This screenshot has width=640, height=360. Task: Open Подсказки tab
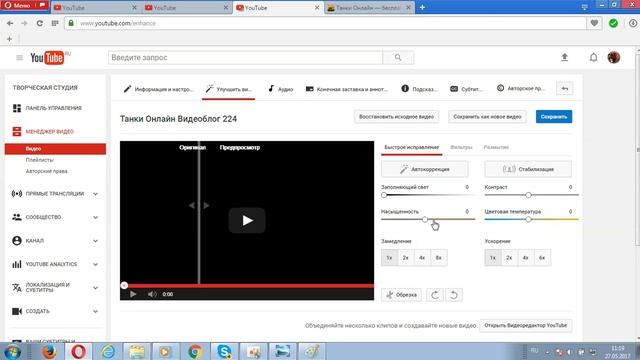[x=420, y=89]
